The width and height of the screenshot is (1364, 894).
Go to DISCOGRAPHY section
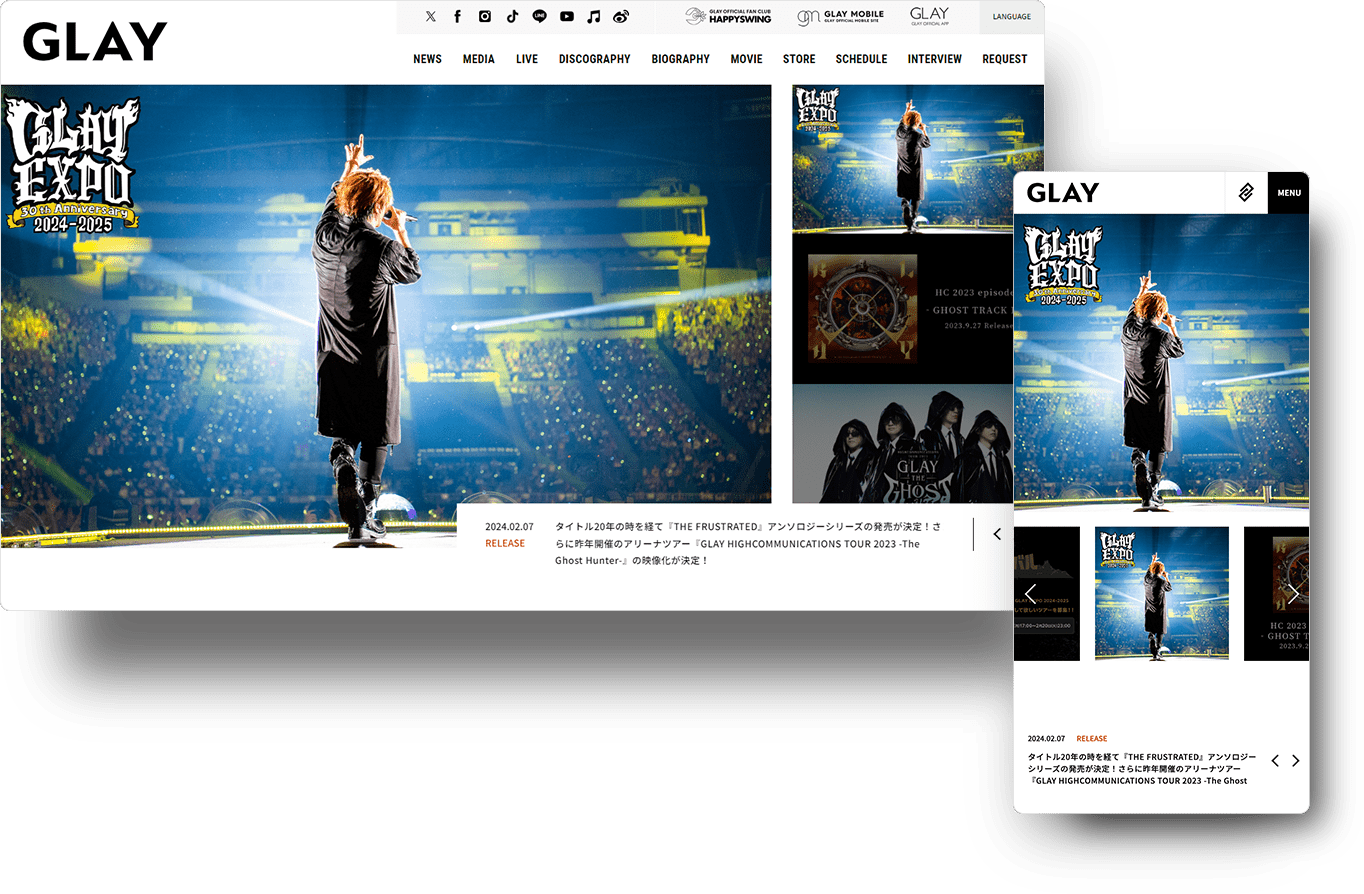click(594, 59)
